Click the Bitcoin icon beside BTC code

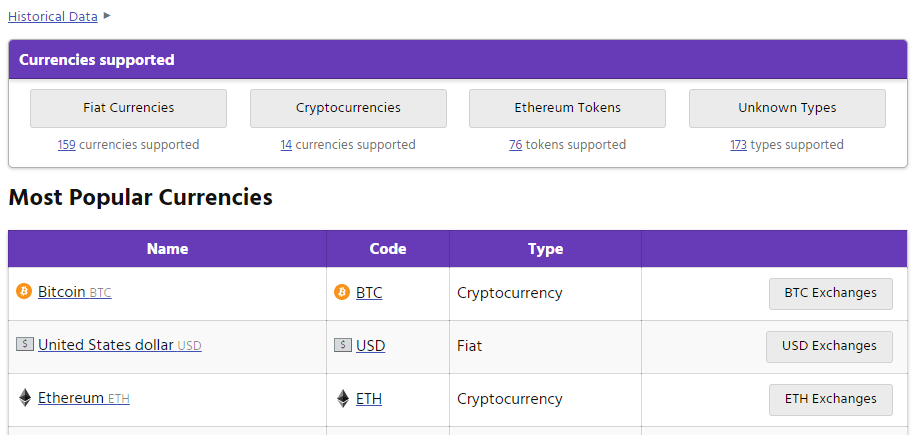pos(343,292)
